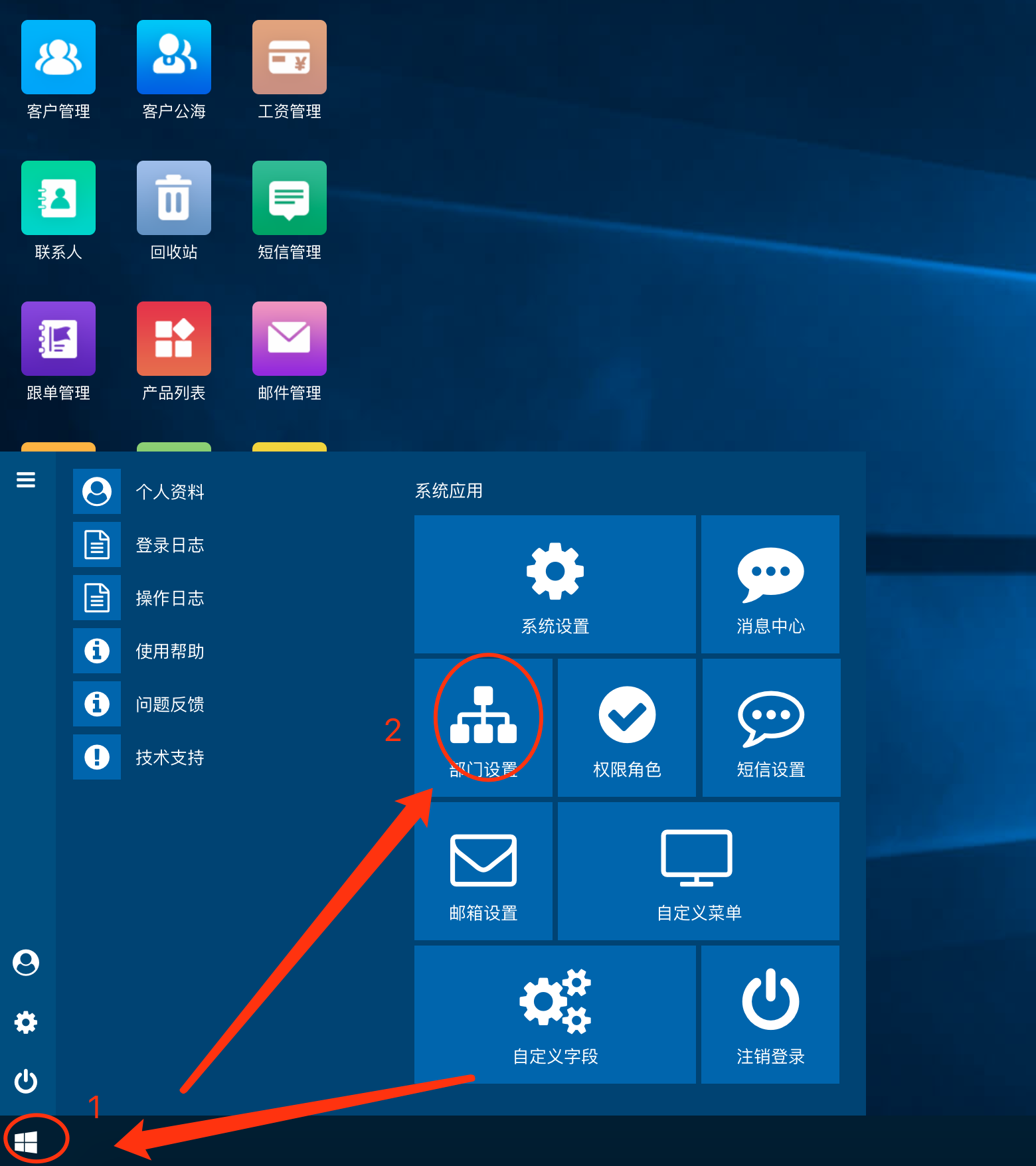This screenshot has height=1166, width=1036.
Task: Open the 邮件管理 desktop icon
Action: coord(290,339)
